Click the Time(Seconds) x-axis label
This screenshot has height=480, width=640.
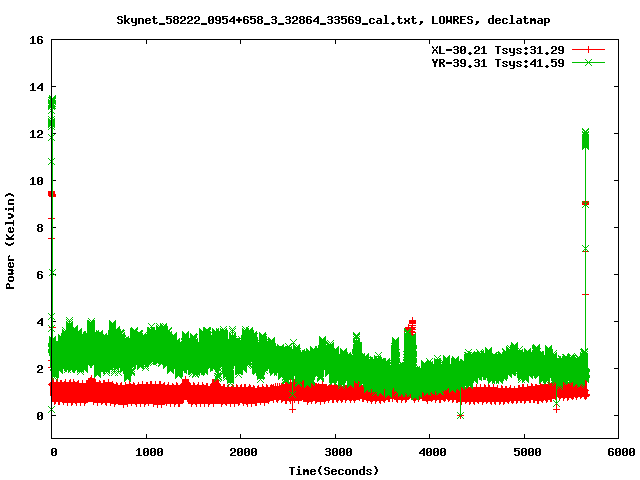[x=333, y=471]
